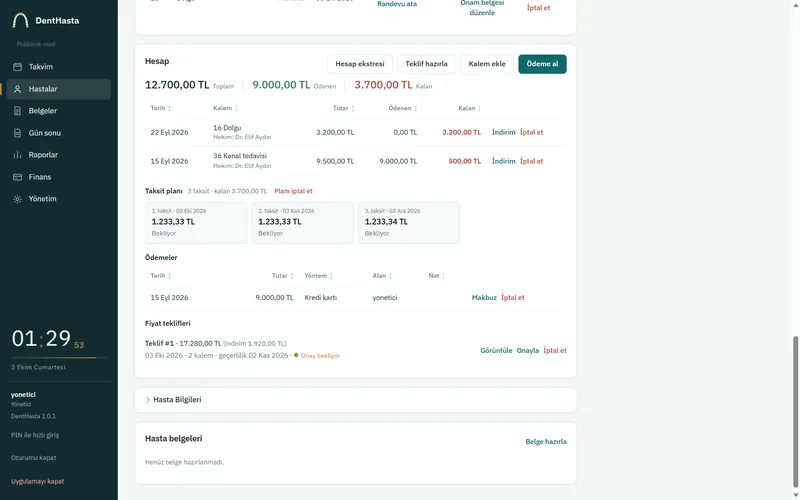This screenshot has width=800, height=500.
Task: Click the Hesap ekstresi button
Action: click(360, 64)
